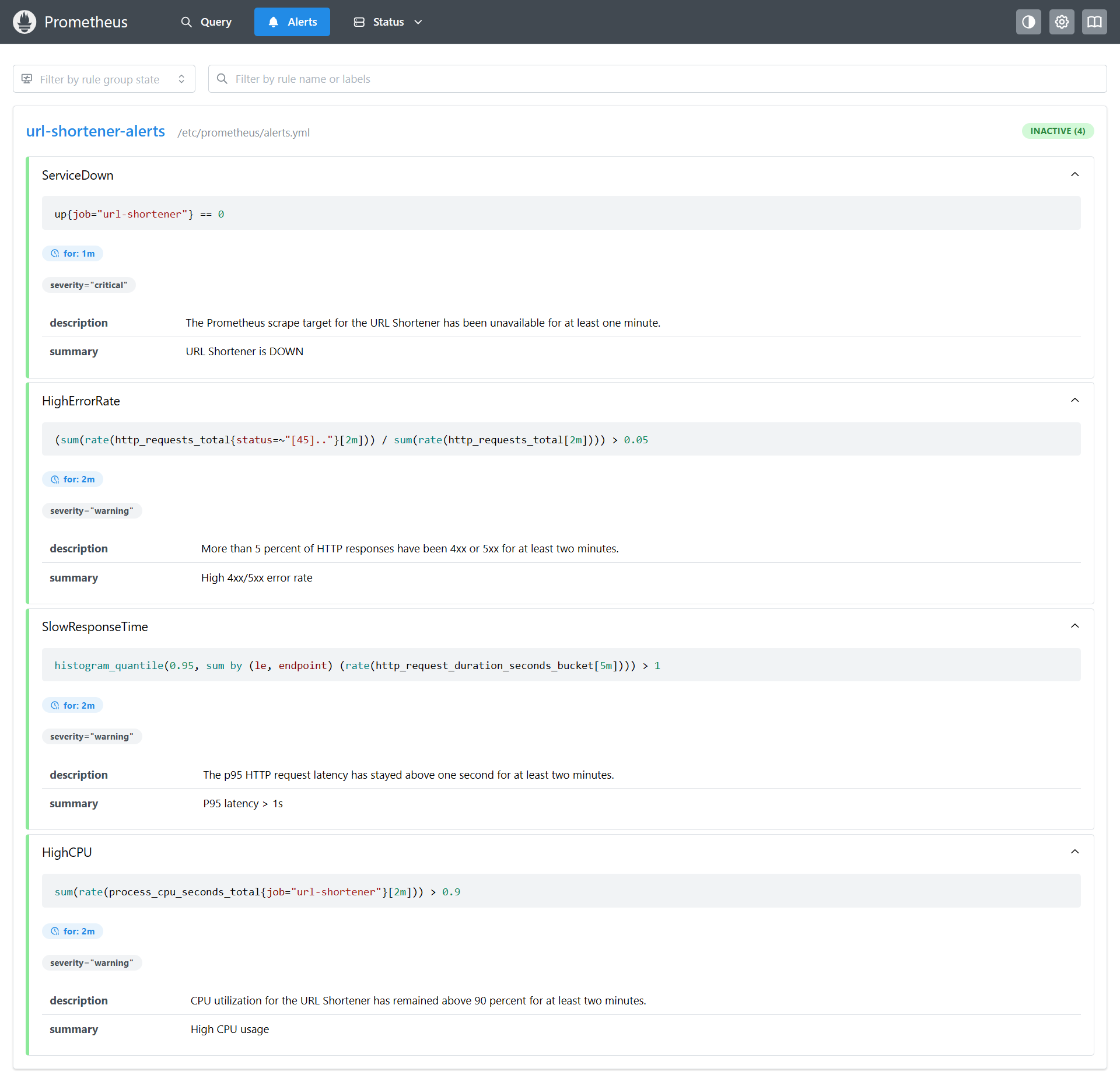Click the server icon next to Status
1120x1082 pixels.
(359, 22)
